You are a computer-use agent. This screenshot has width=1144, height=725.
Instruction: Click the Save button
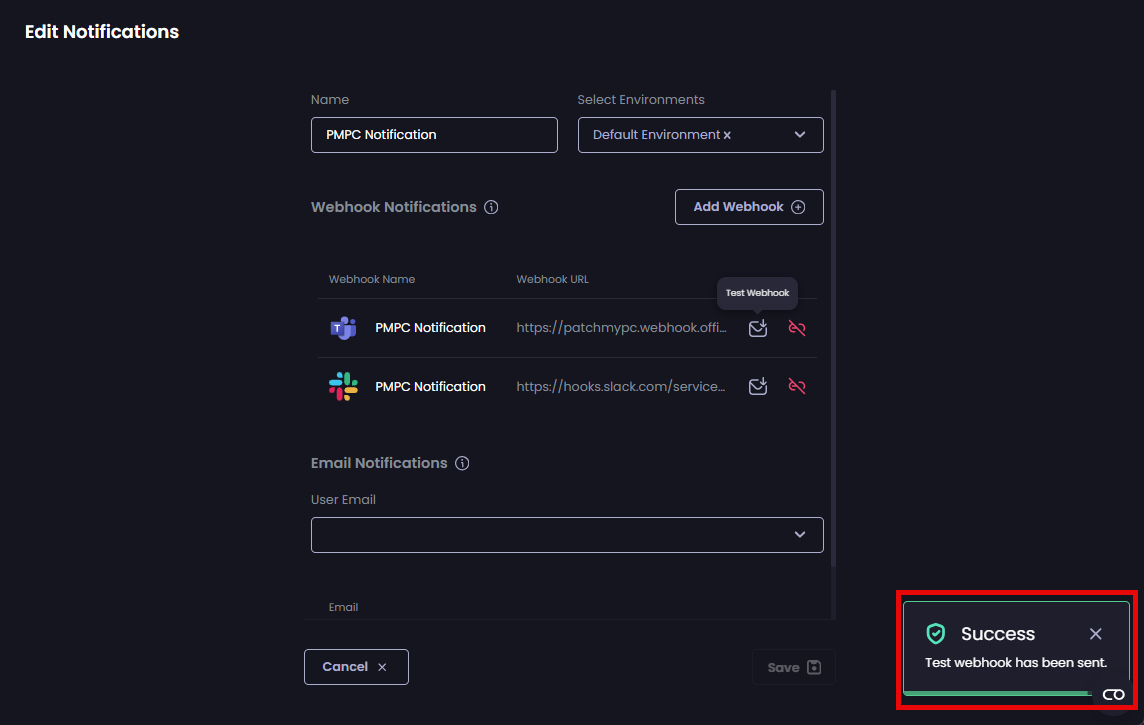[793, 666]
